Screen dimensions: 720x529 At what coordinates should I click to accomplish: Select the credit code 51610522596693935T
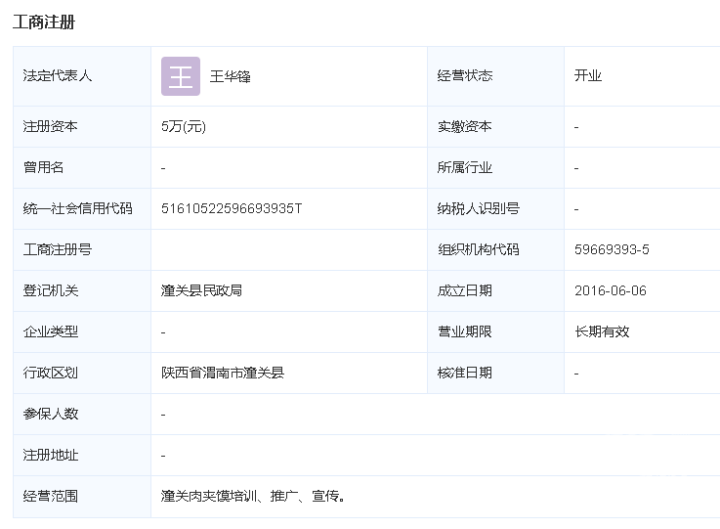[x=231, y=208]
